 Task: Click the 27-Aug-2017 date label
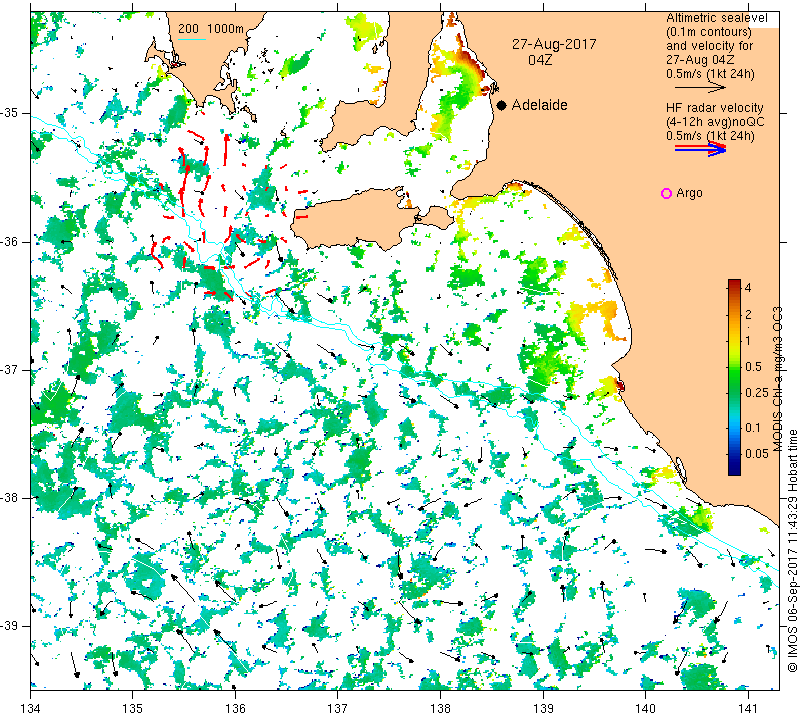coord(554,44)
